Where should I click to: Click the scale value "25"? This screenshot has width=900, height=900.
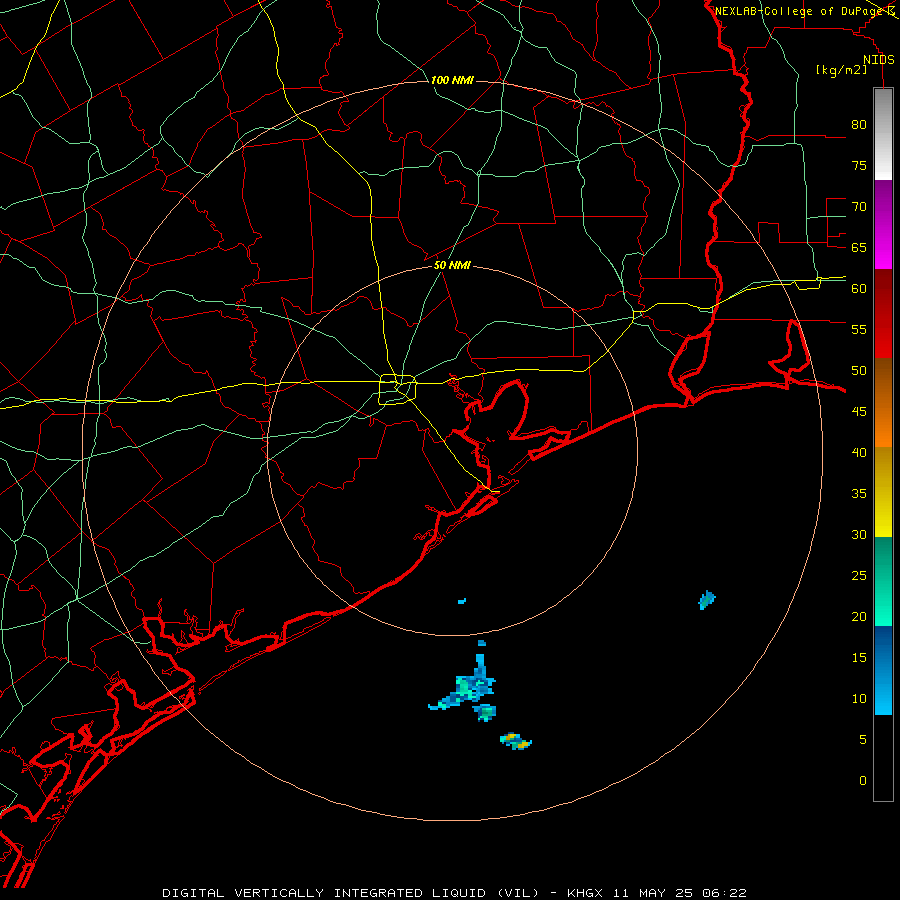click(x=859, y=575)
